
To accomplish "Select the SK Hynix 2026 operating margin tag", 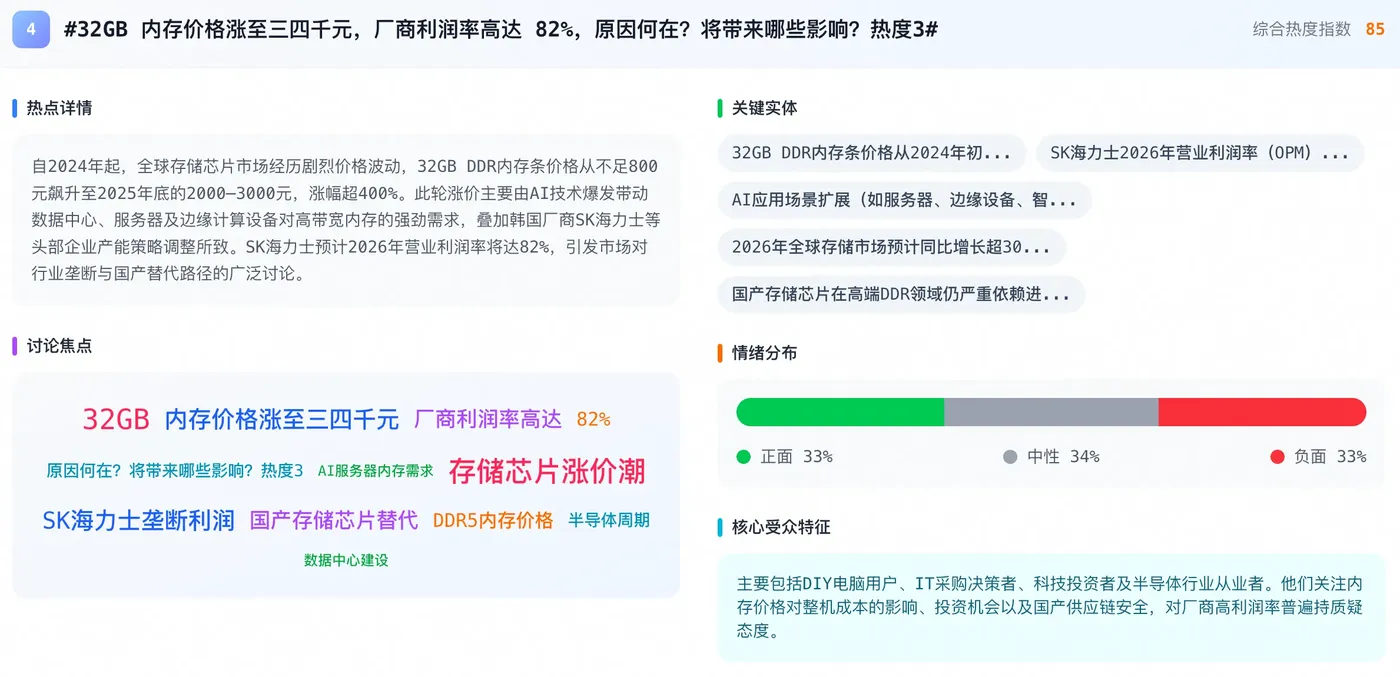I will (1199, 153).
